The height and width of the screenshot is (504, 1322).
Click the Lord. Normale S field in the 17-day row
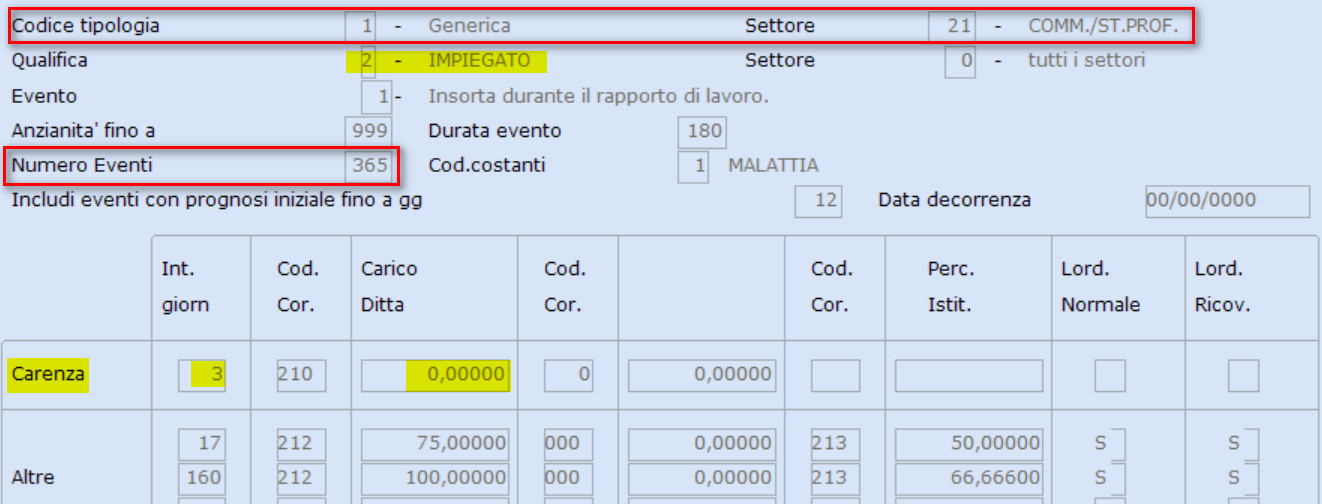click(x=1108, y=443)
